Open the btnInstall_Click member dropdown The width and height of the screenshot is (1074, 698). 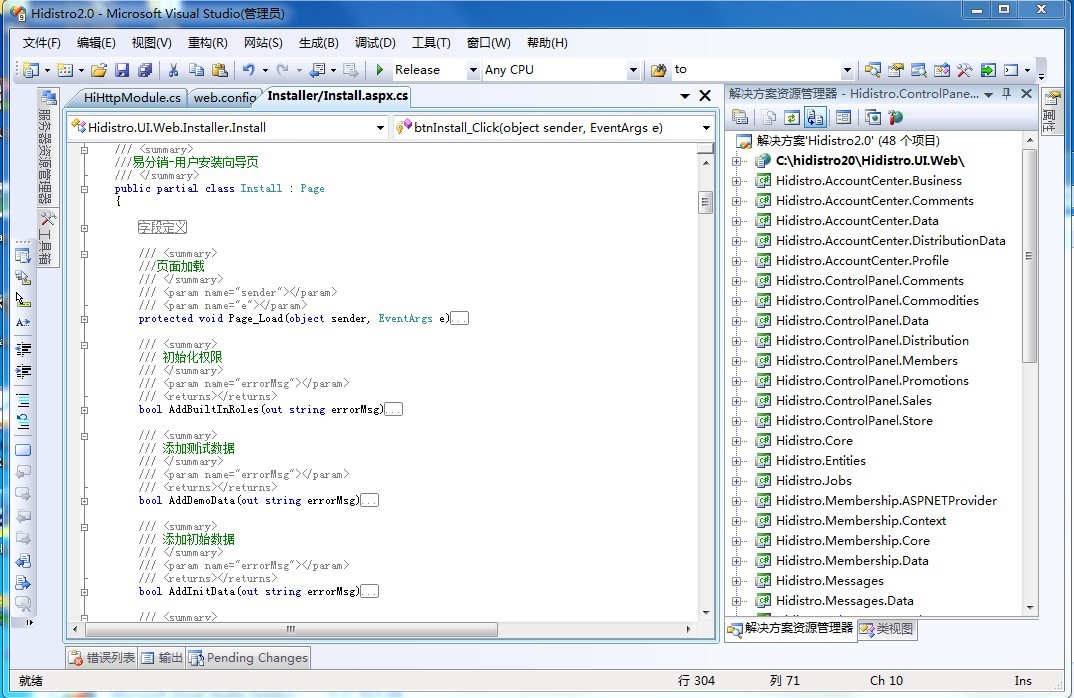click(706, 127)
